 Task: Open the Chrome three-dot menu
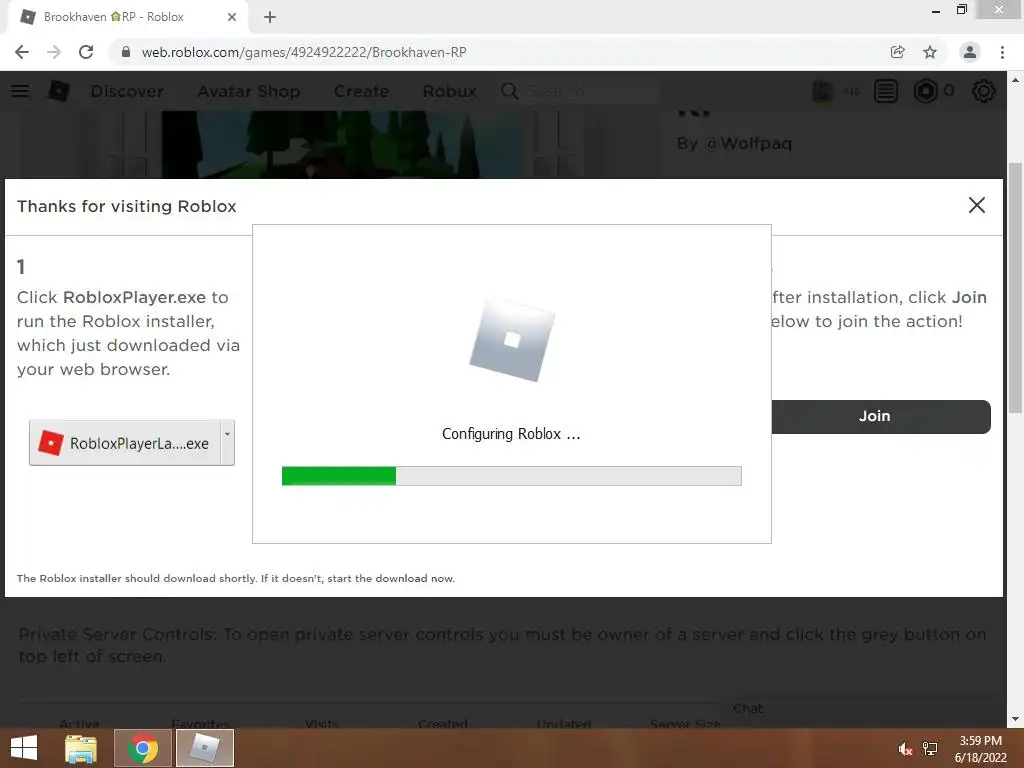point(1002,52)
